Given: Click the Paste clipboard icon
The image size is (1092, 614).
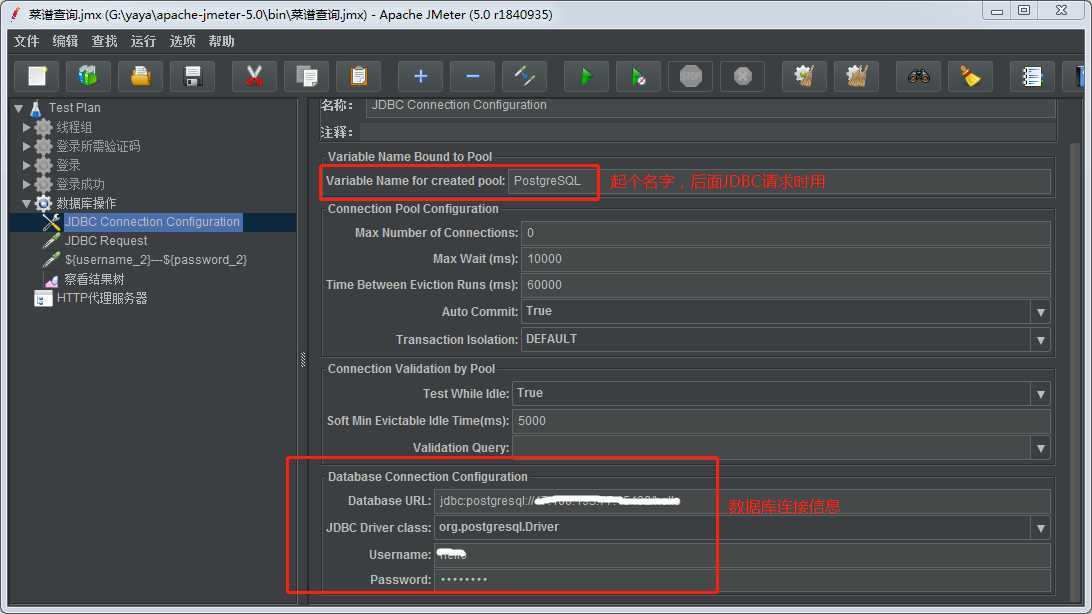Looking at the screenshot, I should click(359, 76).
